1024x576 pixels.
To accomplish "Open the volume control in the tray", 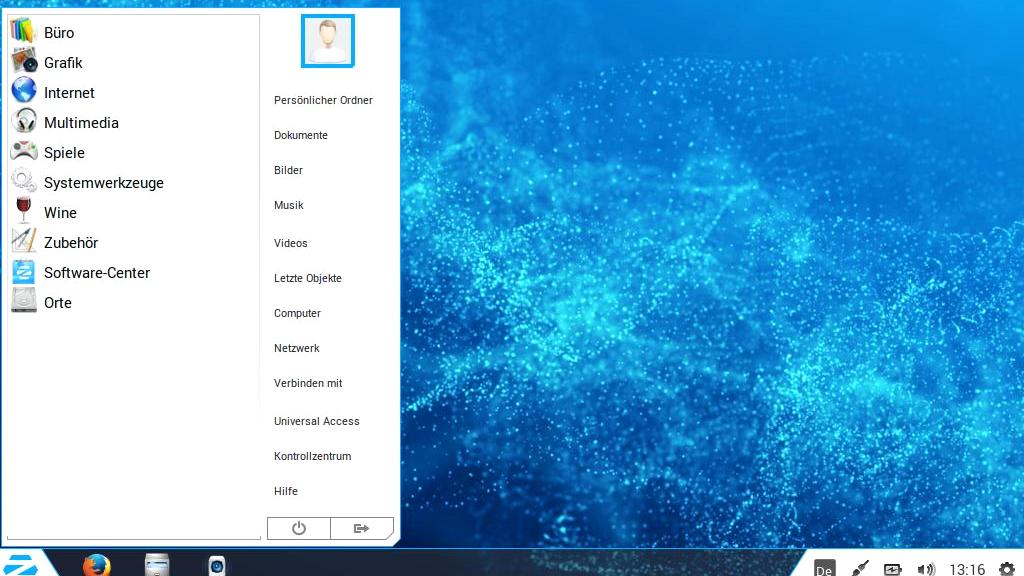I will click(925, 567).
